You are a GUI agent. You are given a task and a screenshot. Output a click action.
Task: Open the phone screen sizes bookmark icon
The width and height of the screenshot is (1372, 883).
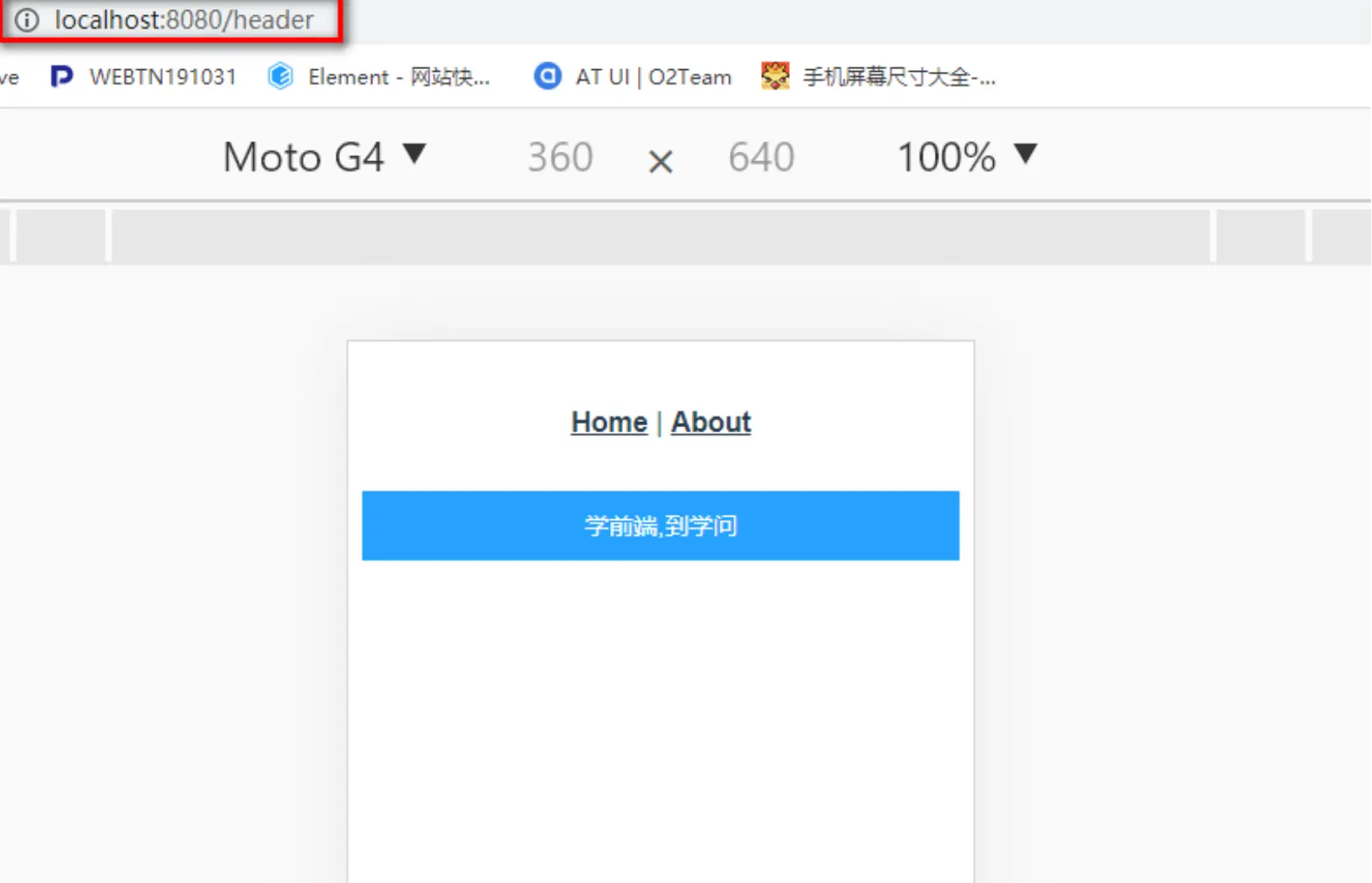point(775,77)
